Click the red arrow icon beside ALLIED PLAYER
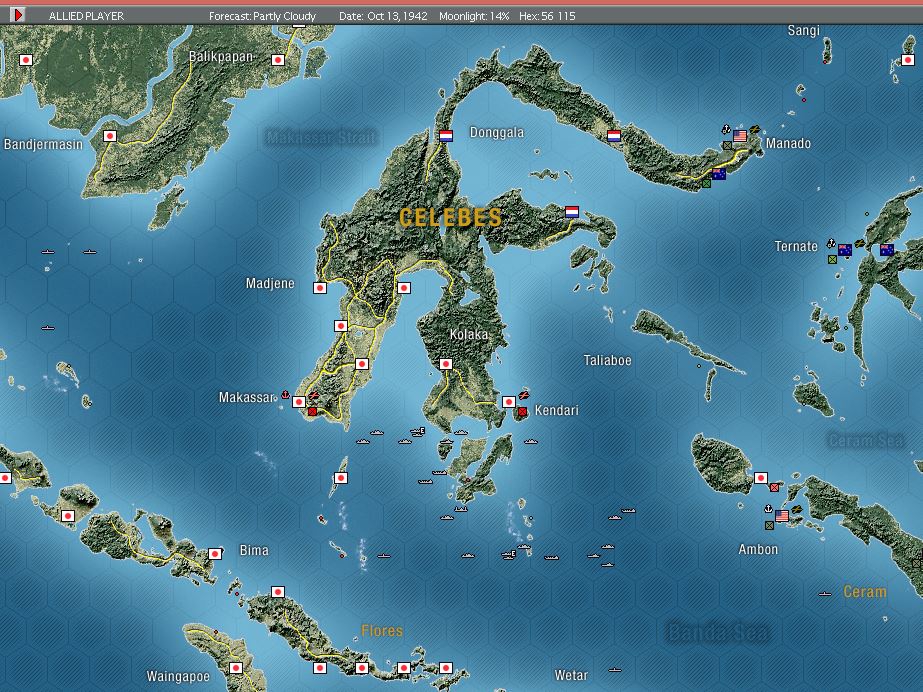Image resolution: width=923 pixels, height=692 pixels. [x=18, y=15]
